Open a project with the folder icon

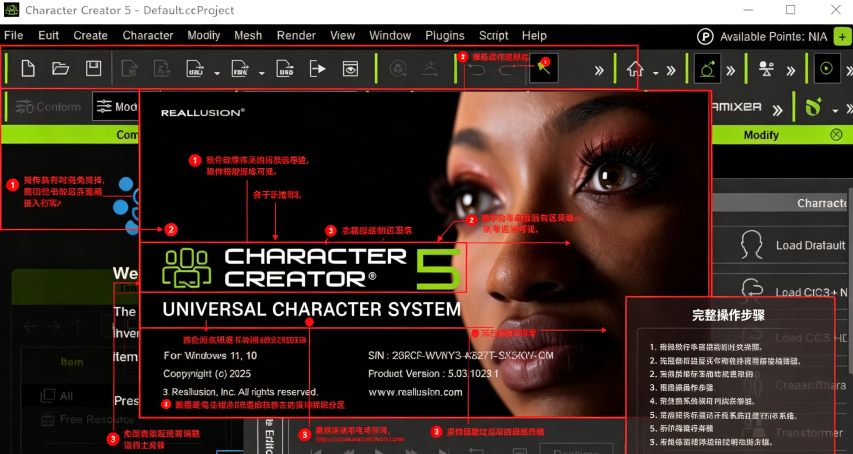coord(60,69)
